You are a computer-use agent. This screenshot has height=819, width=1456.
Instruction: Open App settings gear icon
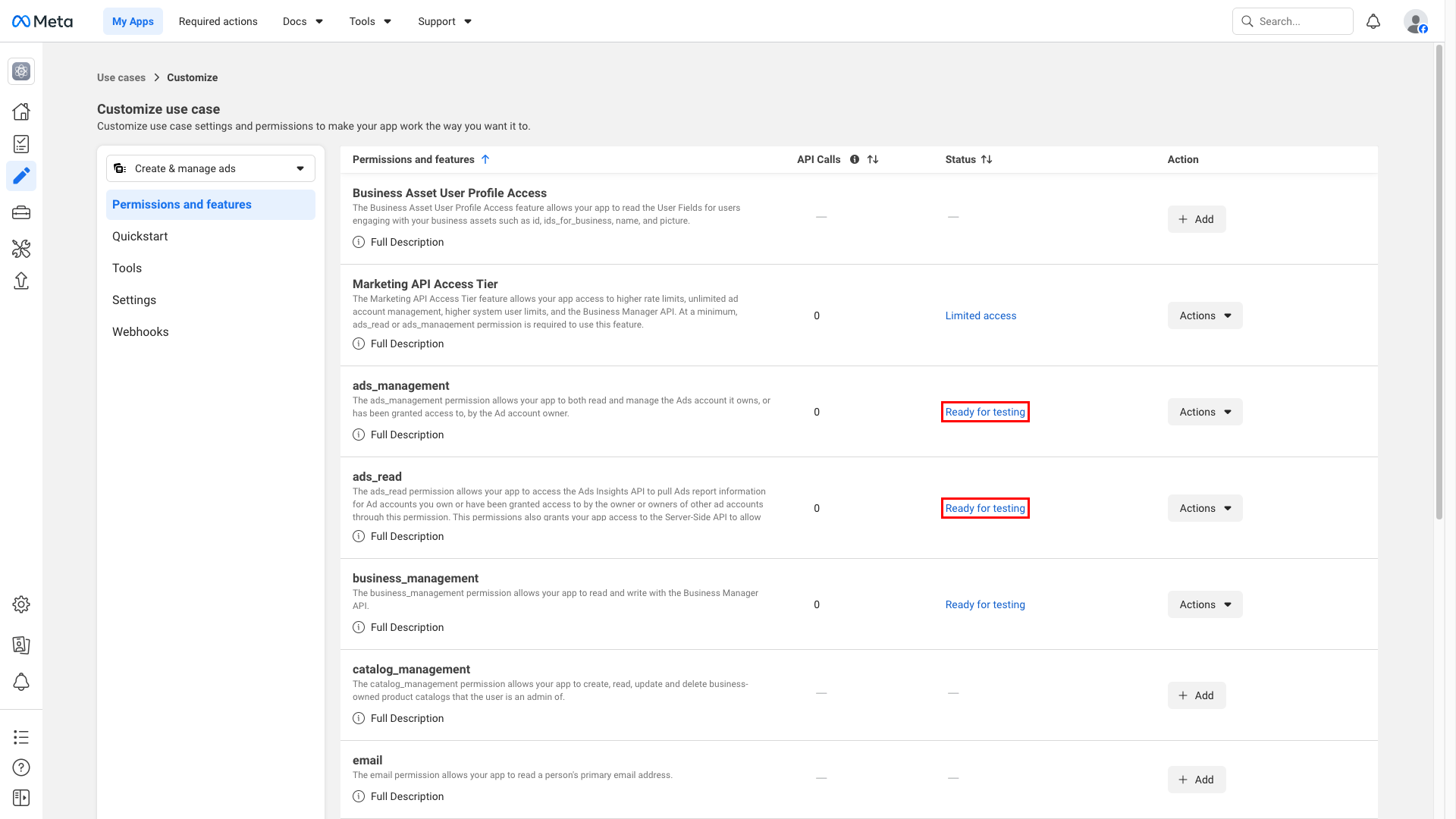(21, 604)
